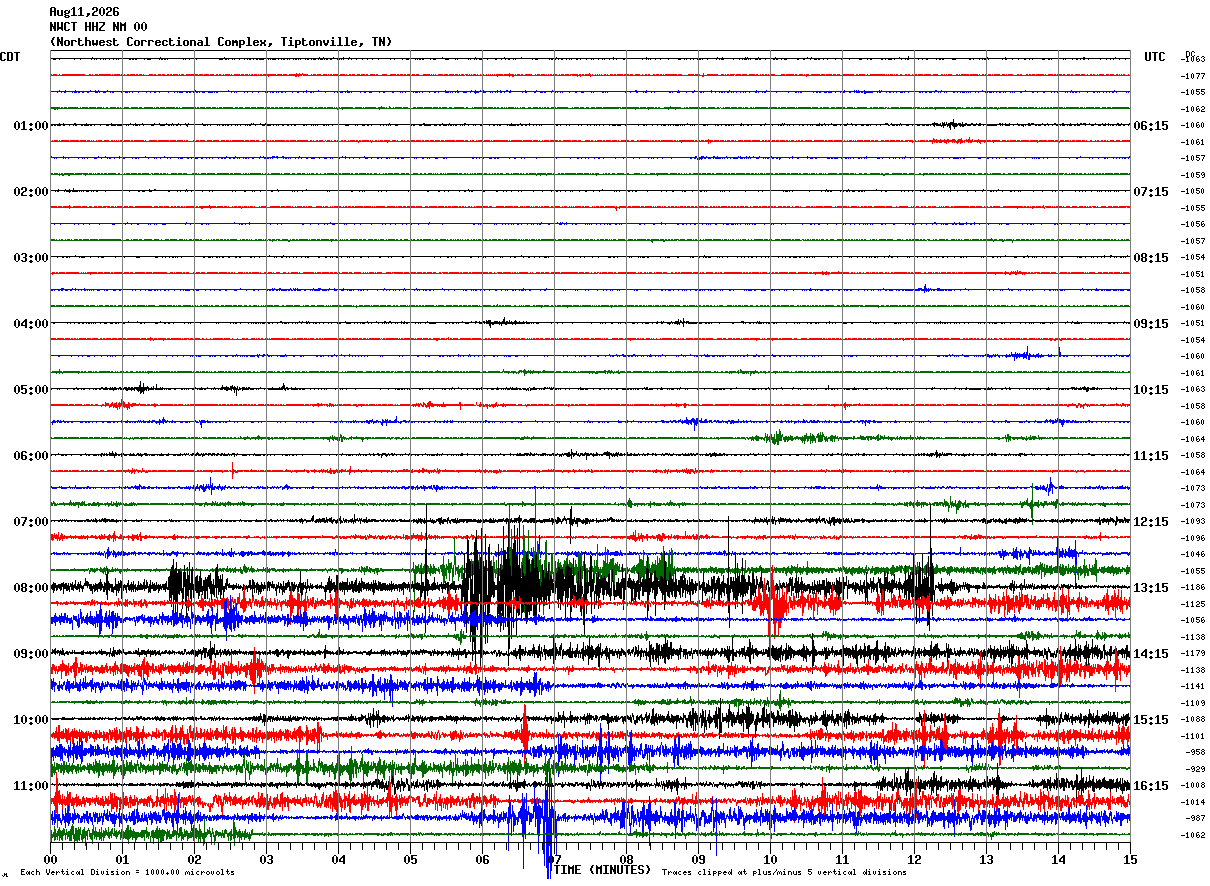Select the DC offset value -1125
Viewport: 1210px width, 886px height.
click(1194, 604)
